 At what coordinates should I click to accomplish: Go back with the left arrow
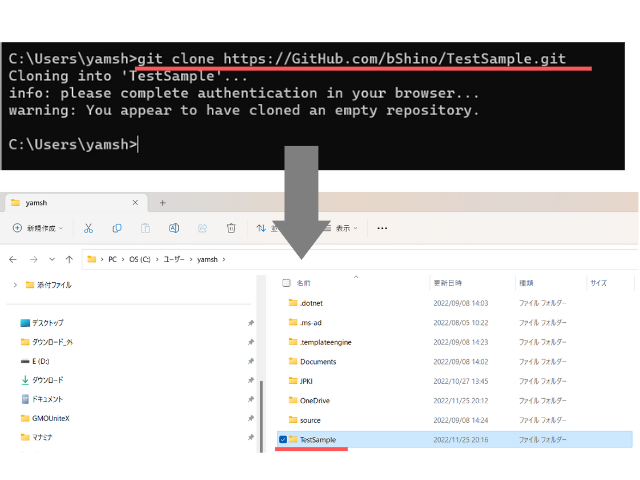point(13,259)
